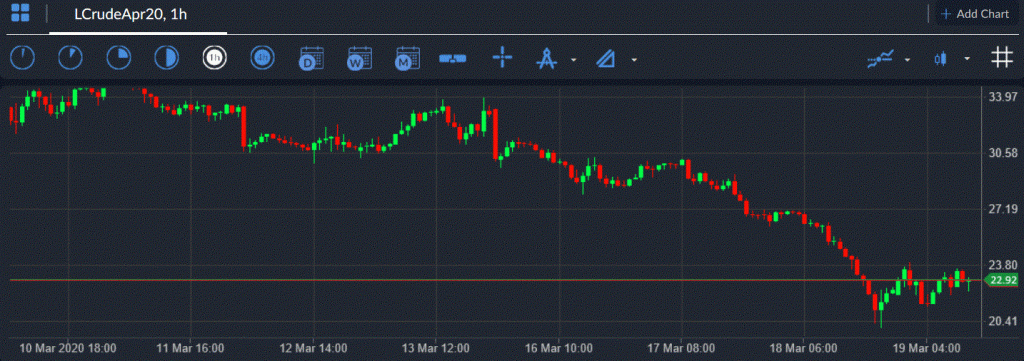The image size is (1024, 361).
Task: Open the indicators line-chart icon
Action: click(x=880, y=59)
